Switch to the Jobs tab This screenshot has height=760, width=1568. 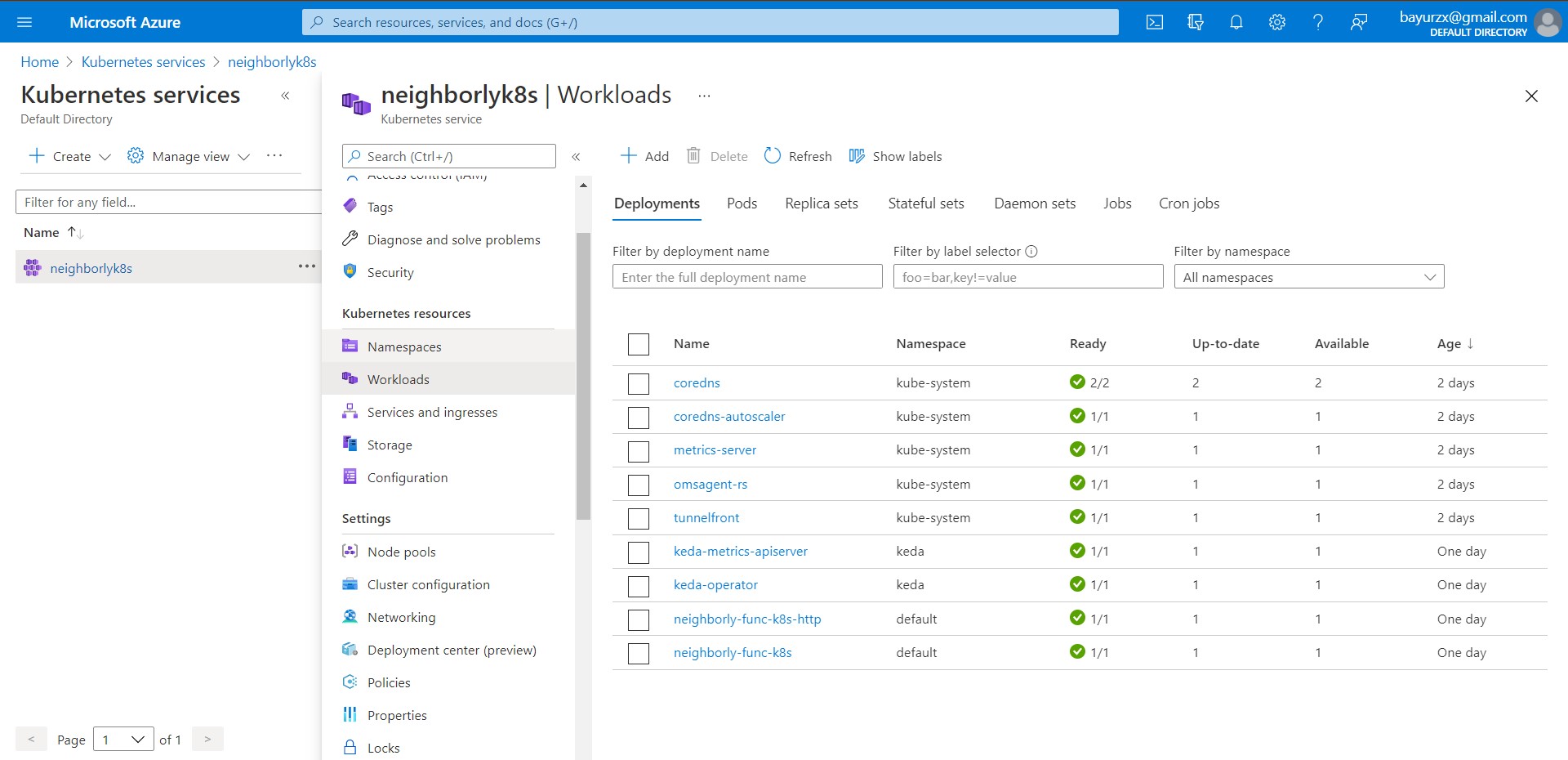click(1117, 203)
